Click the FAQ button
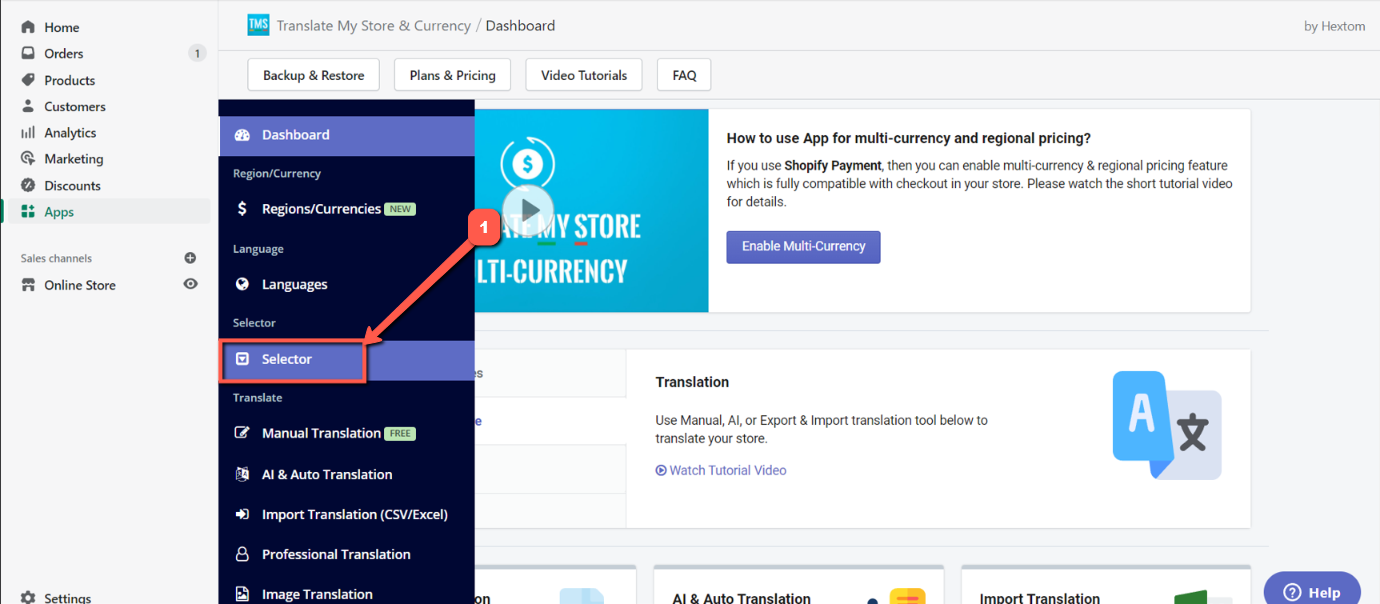The width and height of the screenshot is (1380, 604). [684, 75]
